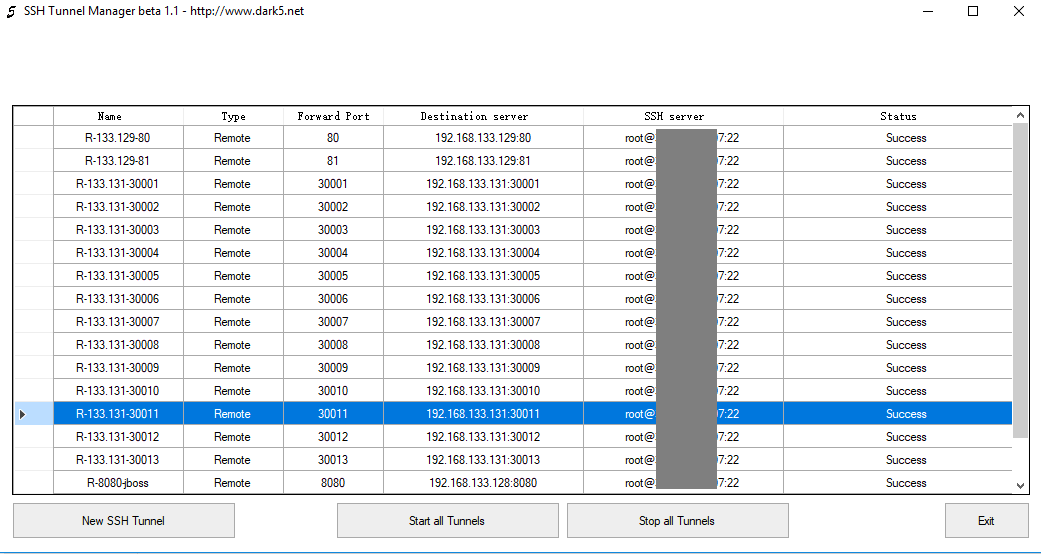Maximize the SSH Tunnel Manager window
Screen dimensions: 1041x554
[x=973, y=11]
